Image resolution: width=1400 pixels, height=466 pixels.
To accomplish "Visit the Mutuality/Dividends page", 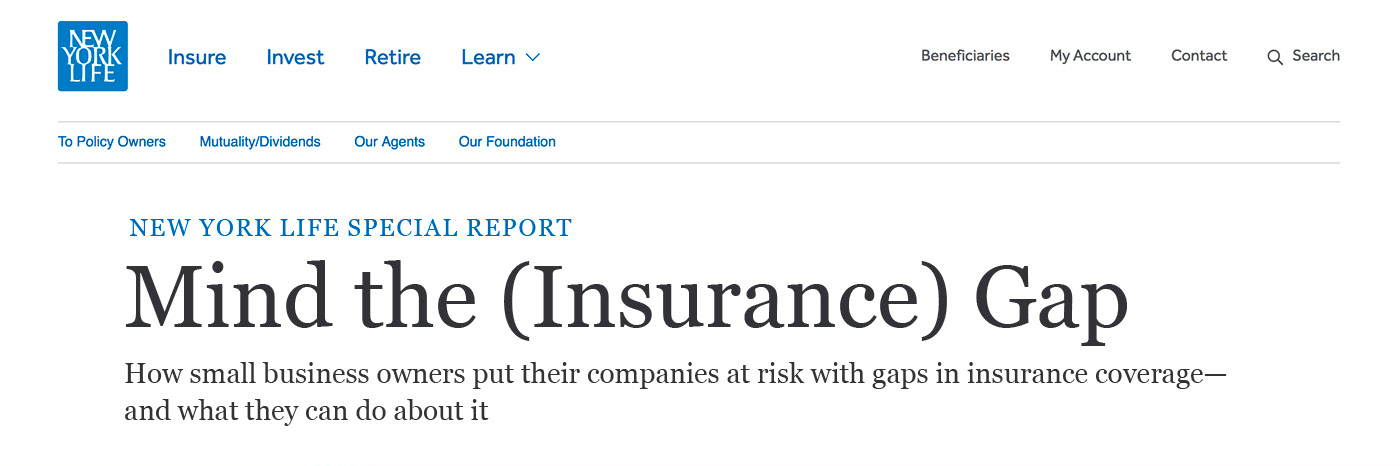I will pyautogui.click(x=260, y=142).
